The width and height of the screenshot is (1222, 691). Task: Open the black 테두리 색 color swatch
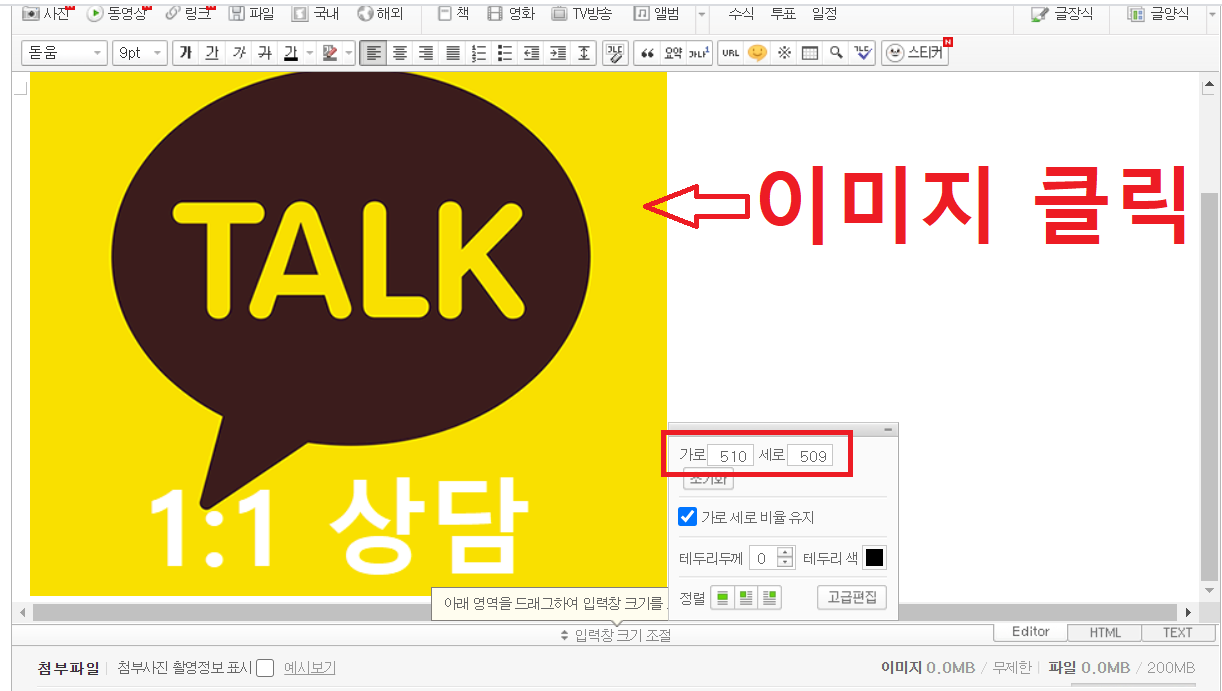tap(874, 558)
